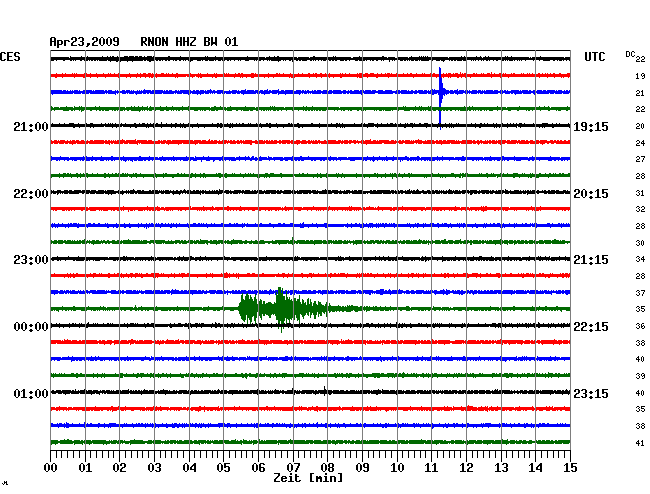Screen dimensions: 650x494
Task: Select the 01:00 local time label
Action: [x=31, y=393]
